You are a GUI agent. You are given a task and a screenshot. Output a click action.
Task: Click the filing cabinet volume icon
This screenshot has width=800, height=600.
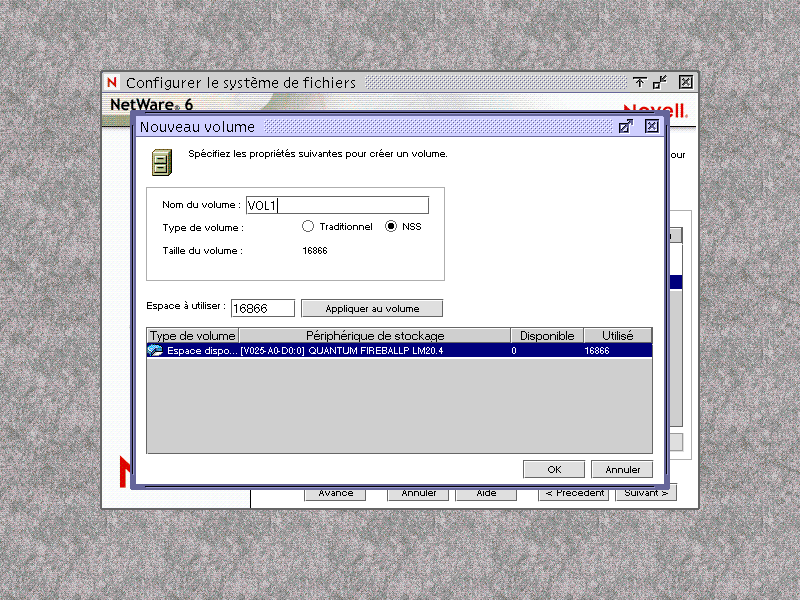pyautogui.click(x=162, y=162)
